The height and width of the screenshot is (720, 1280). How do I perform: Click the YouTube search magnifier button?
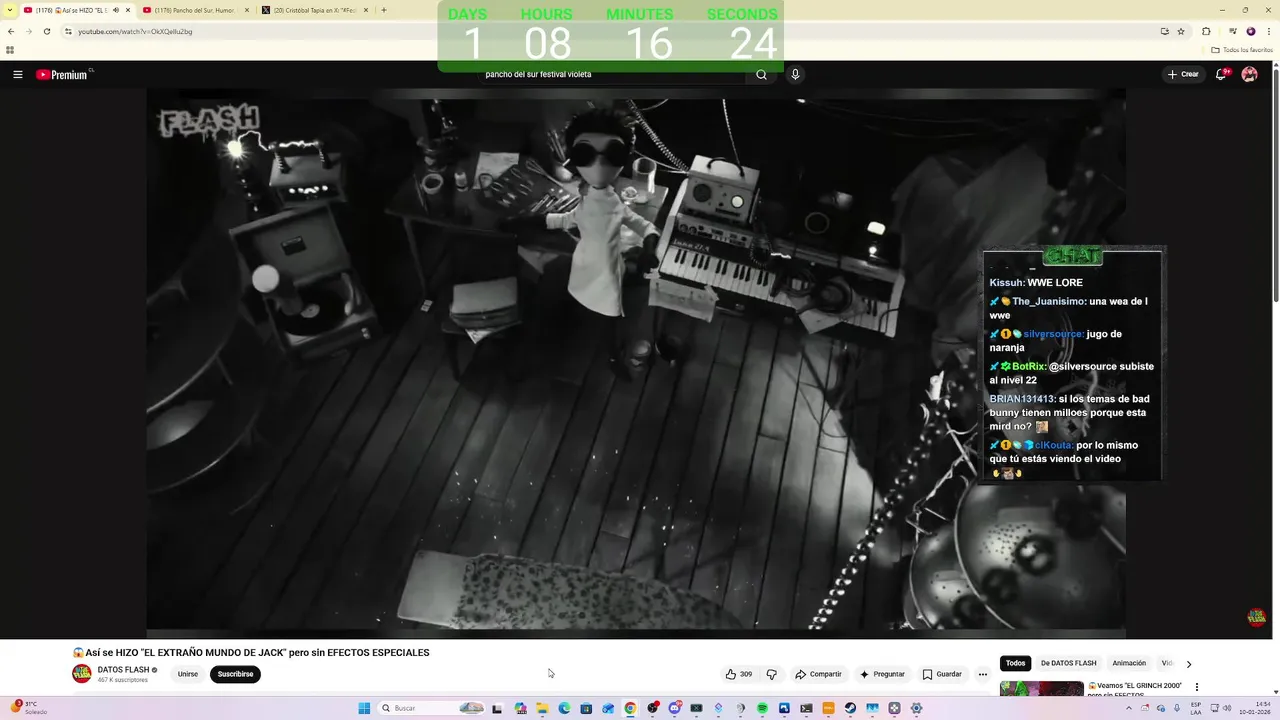click(761, 74)
